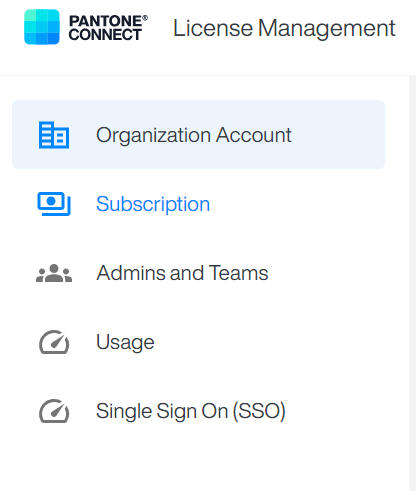Viewport: 416px width, 491px height.
Task: Click the Usage speedometer gauge icon
Action: click(x=54, y=342)
